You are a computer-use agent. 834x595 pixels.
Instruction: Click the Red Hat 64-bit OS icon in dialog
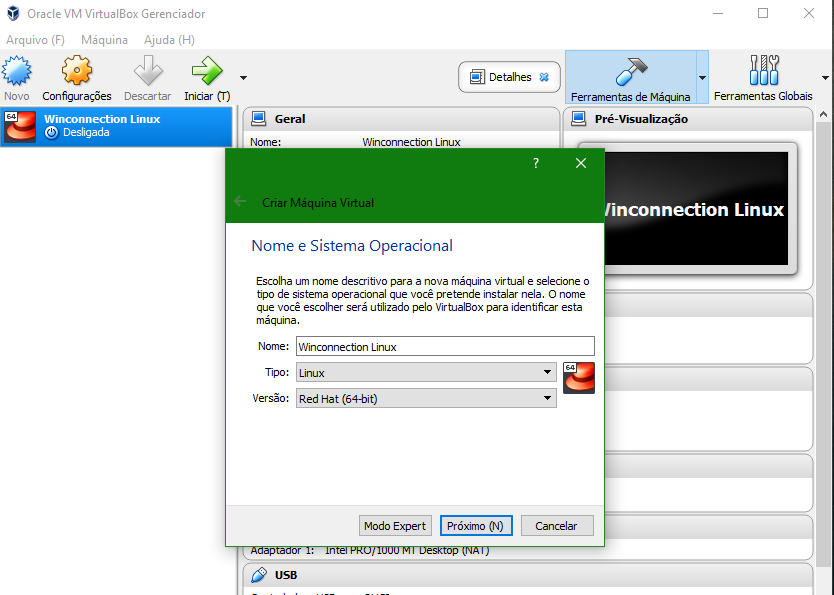click(x=579, y=378)
